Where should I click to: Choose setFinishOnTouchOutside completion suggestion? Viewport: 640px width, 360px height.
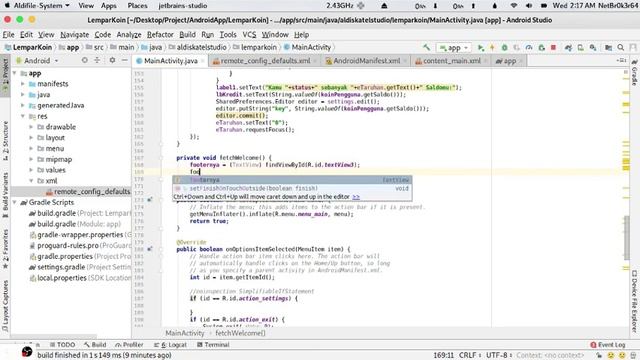pyautogui.click(x=292, y=189)
